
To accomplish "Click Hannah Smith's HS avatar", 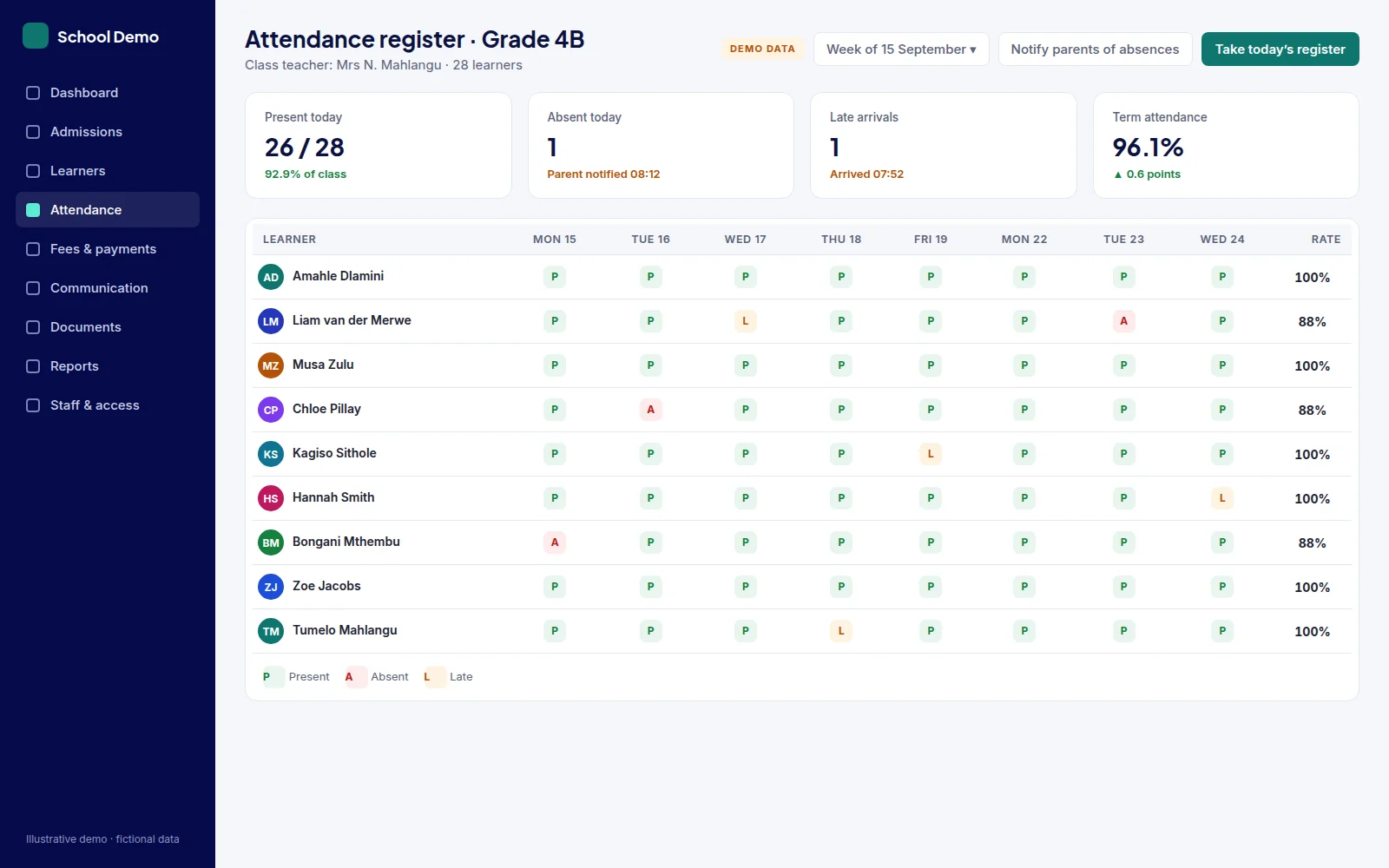I will coord(271,498).
